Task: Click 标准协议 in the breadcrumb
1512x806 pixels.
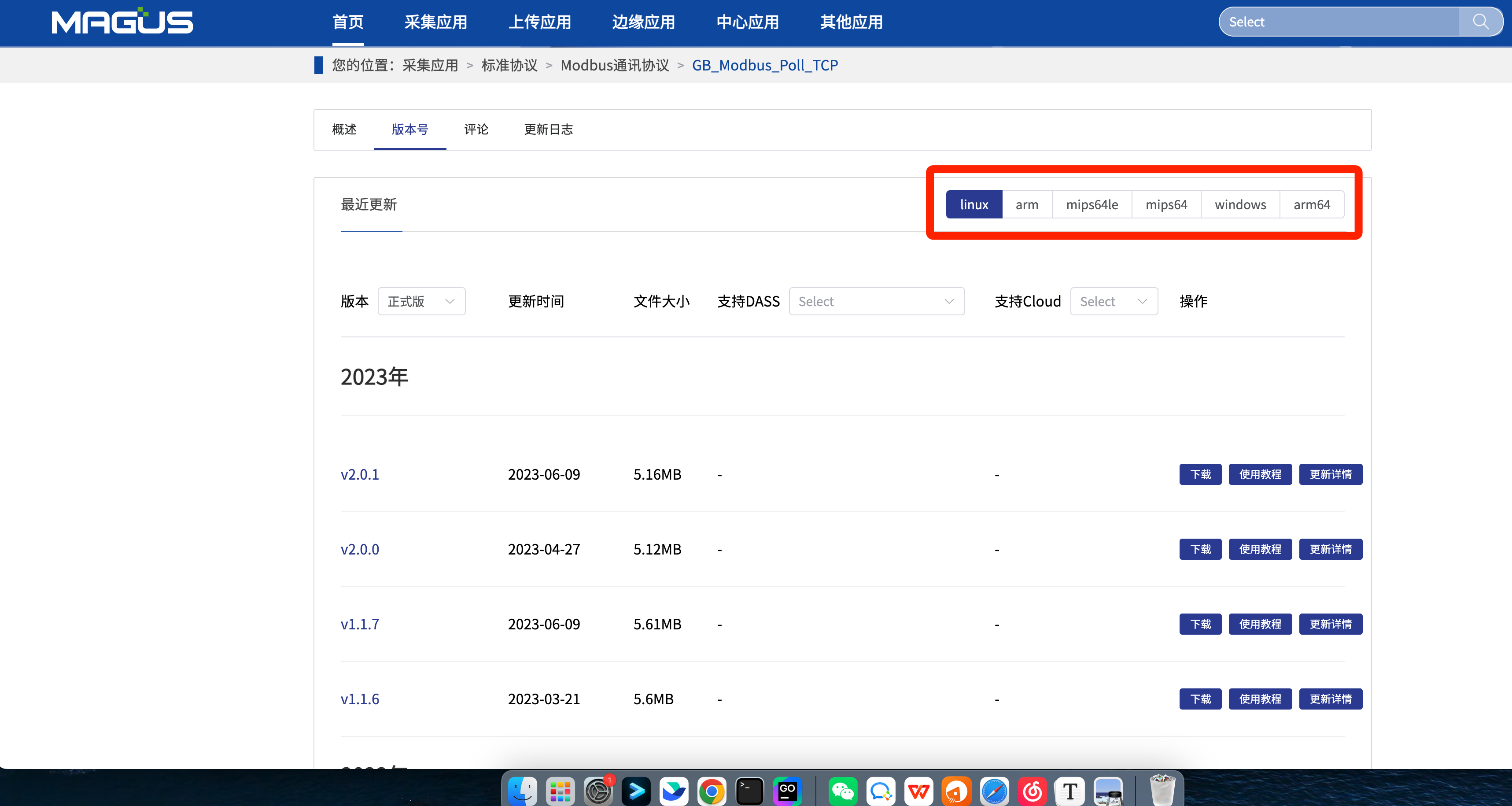Action: 509,65
